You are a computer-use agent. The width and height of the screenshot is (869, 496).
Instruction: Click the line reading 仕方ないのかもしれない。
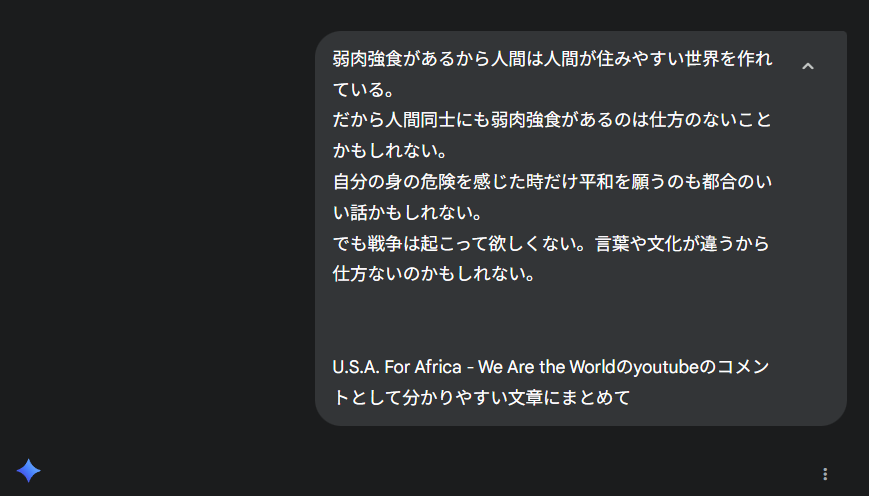(434, 274)
